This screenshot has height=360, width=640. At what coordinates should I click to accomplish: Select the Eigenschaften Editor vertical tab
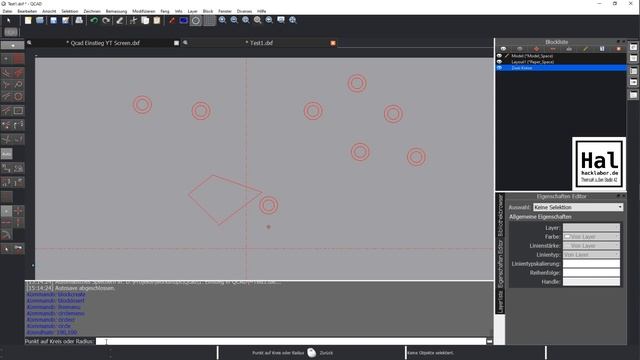point(500,263)
